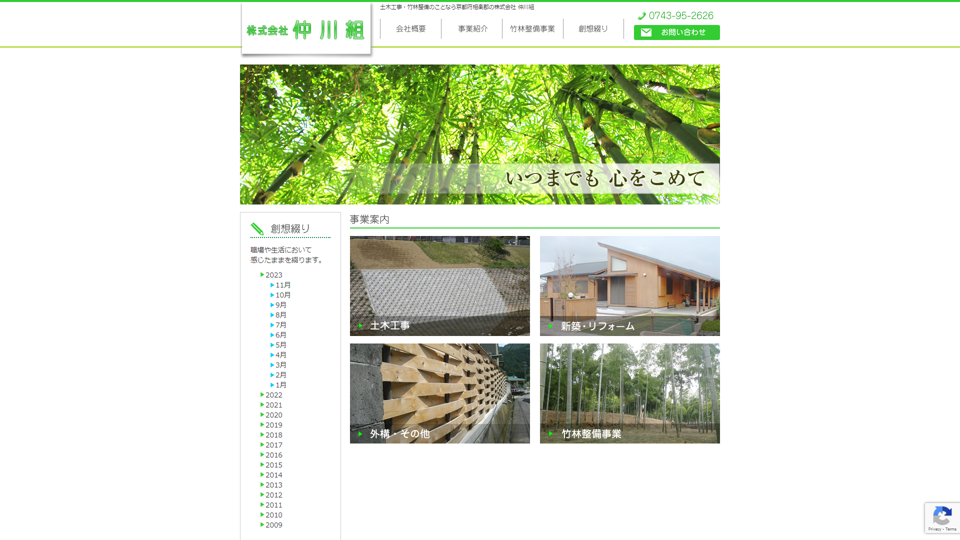Open the 11月 archive link
The height and width of the screenshot is (540, 960).
[283, 285]
